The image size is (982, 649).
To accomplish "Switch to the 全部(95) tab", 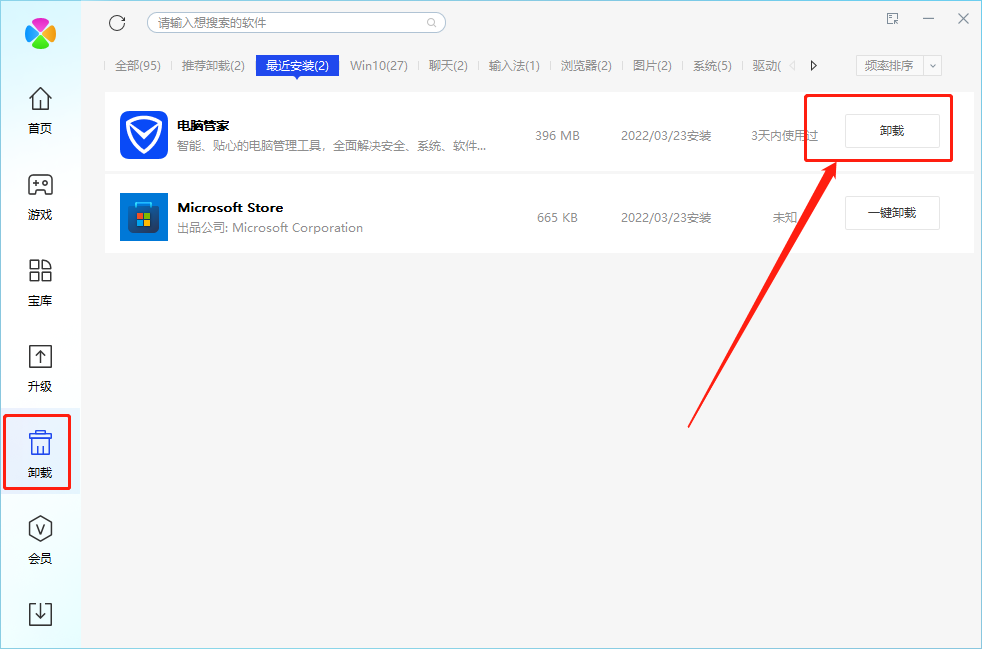I will [x=138, y=66].
